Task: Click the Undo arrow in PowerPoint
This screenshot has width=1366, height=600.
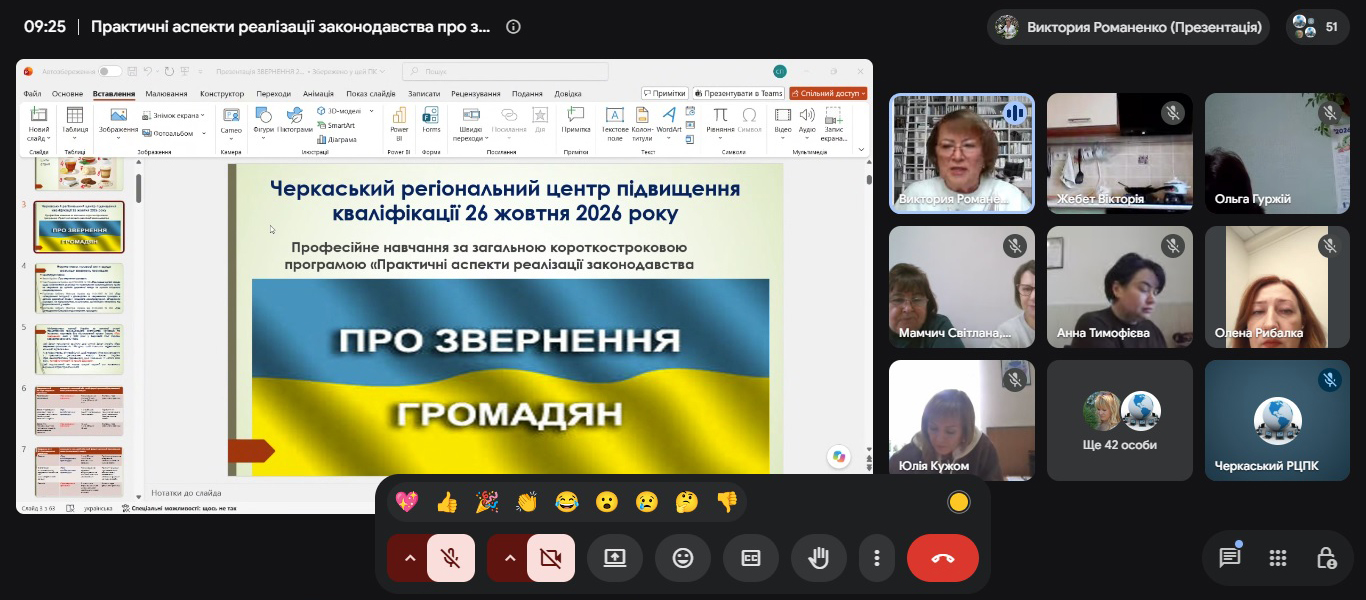Action: (148, 71)
